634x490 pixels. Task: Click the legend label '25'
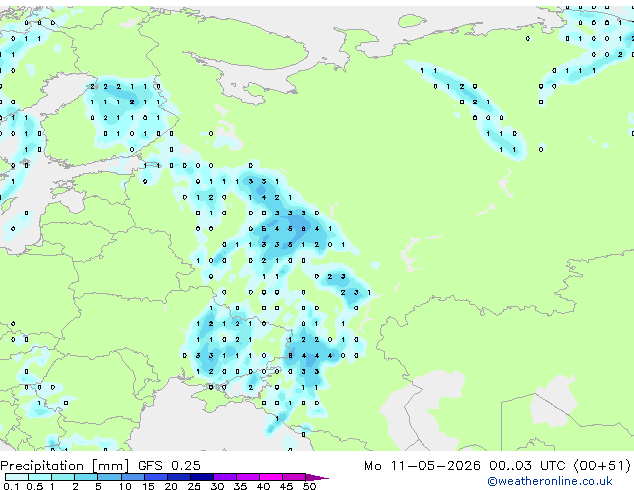(x=194, y=486)
